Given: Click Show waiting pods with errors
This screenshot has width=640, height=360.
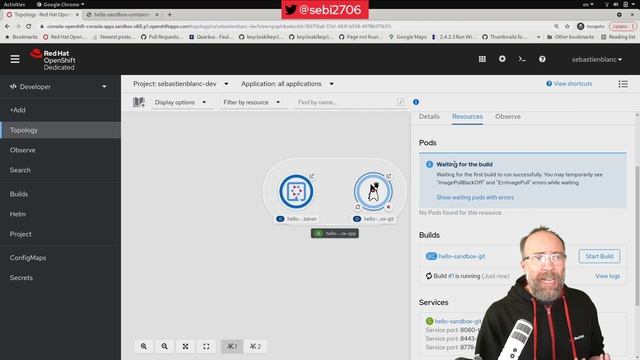Looking at the screenshot, I should 475,197.
